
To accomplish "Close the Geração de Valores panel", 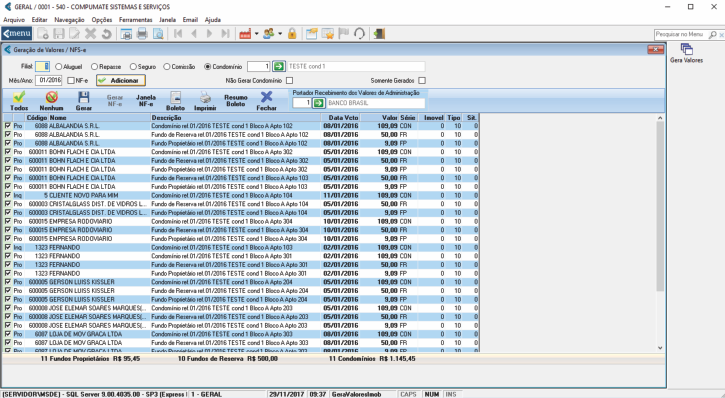I will coord(655,49).
